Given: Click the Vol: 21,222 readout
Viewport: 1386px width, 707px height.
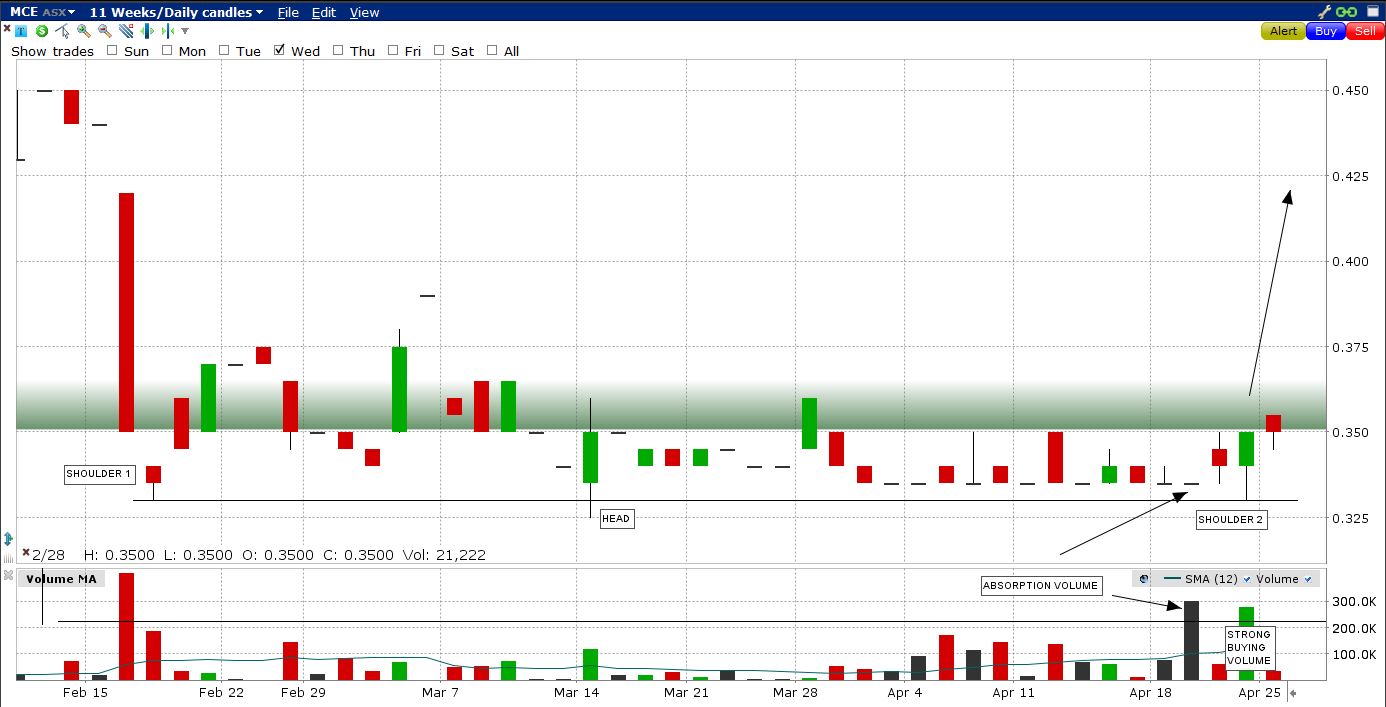Looking at the screenshot, I should pos(442,555).
